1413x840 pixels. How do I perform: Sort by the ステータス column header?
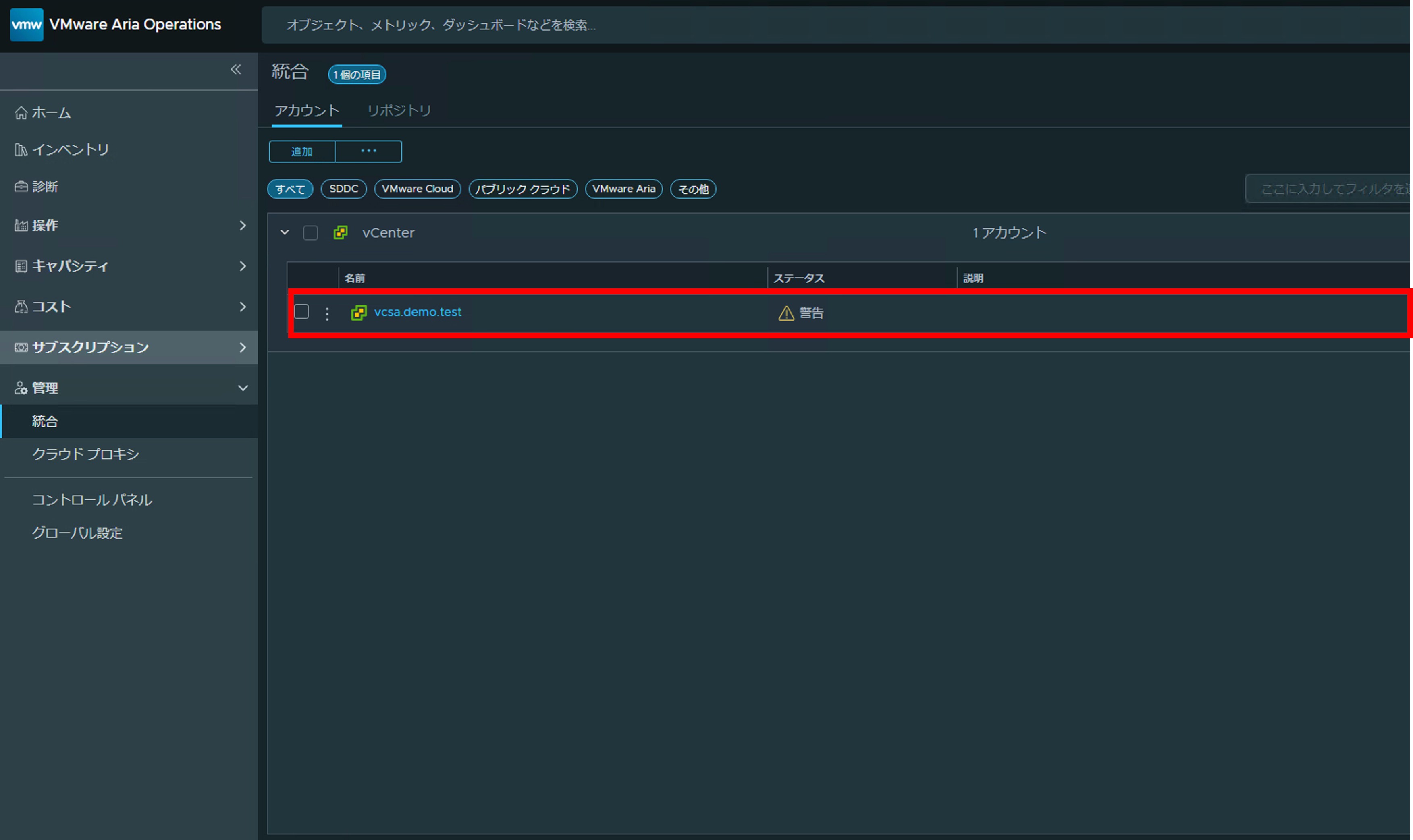[799, 278]
